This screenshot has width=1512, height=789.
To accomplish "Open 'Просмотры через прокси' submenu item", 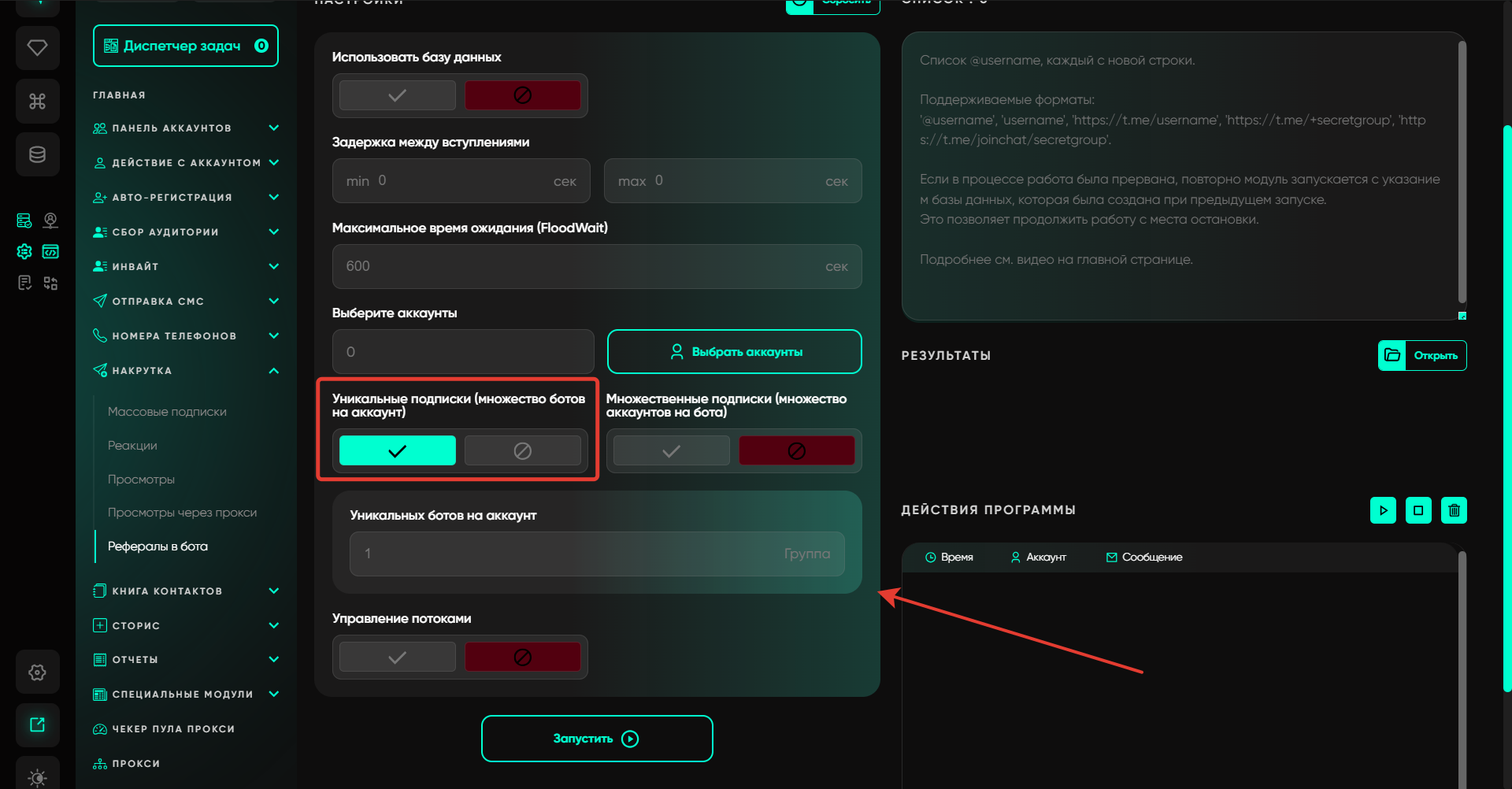I will (x=182, y=513).
